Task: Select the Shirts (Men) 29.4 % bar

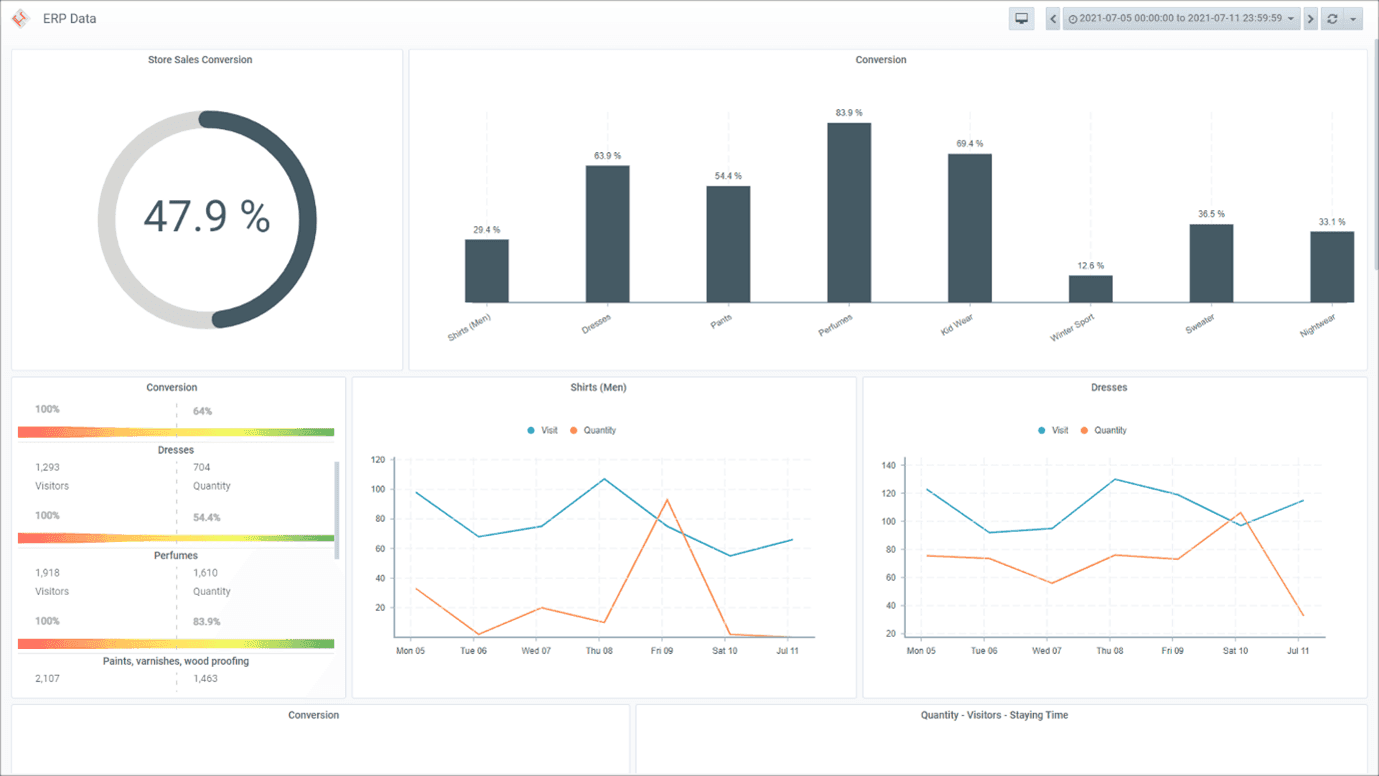Action: (x=486, y=270)
